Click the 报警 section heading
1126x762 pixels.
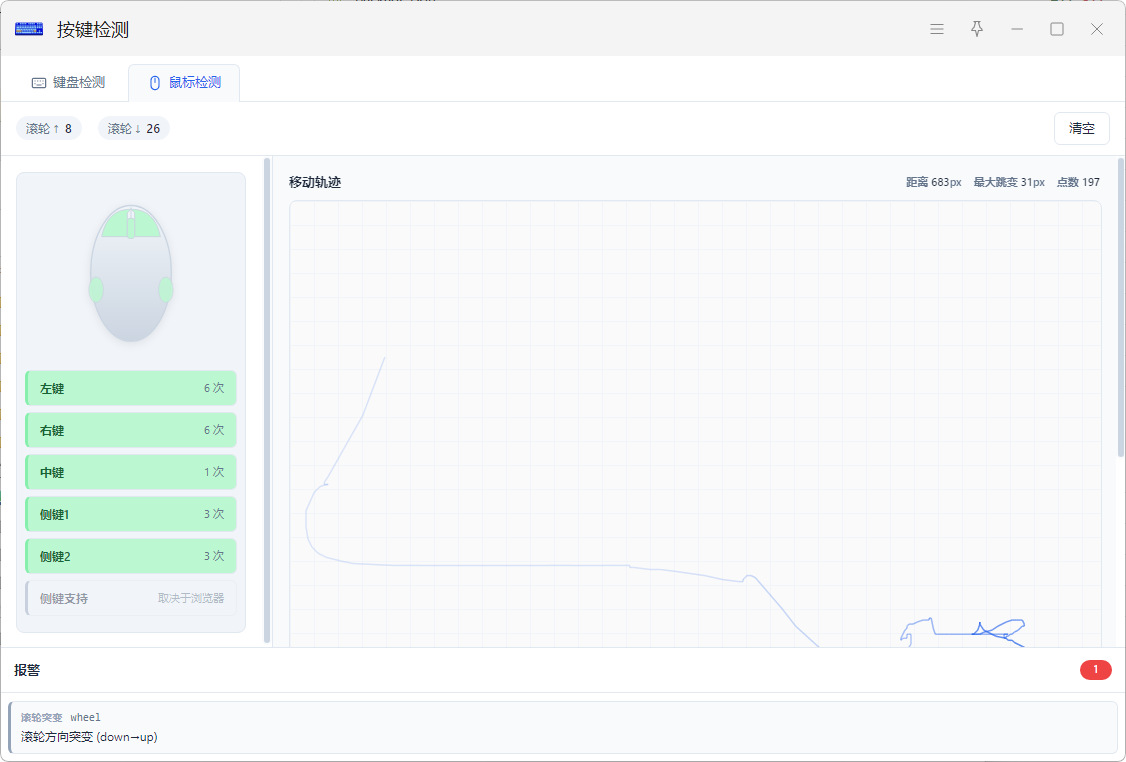coord(27,670)
